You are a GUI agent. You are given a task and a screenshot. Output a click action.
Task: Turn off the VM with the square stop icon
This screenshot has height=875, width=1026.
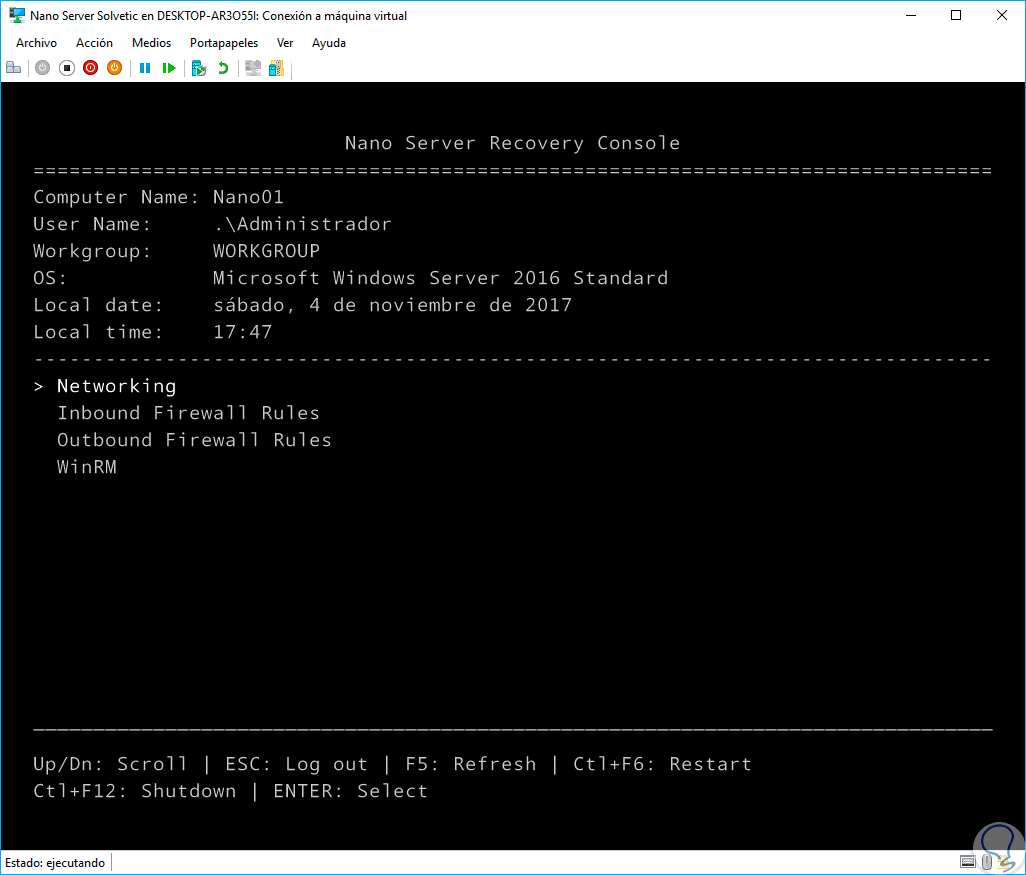click(67, 67)
